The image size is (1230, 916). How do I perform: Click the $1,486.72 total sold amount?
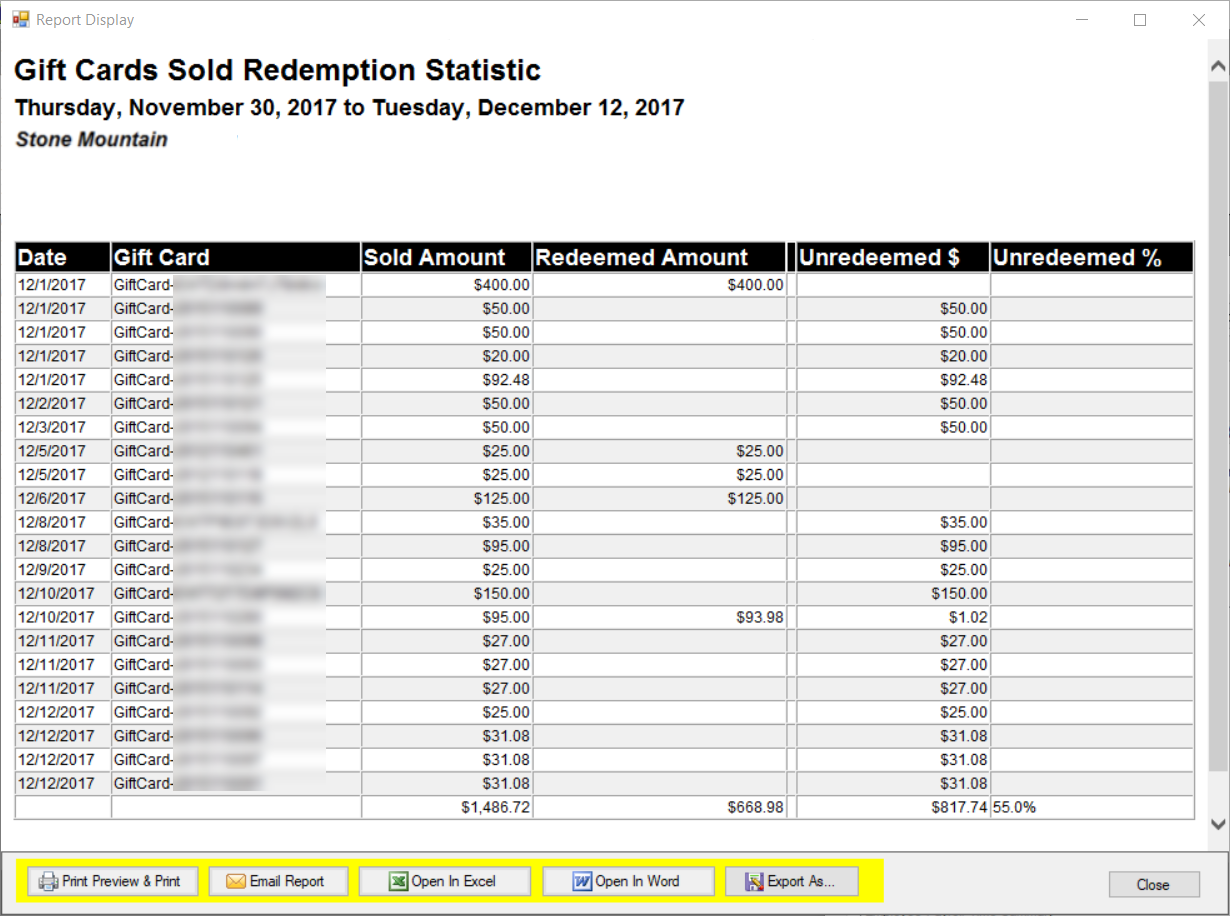click(x=447, y=807)
